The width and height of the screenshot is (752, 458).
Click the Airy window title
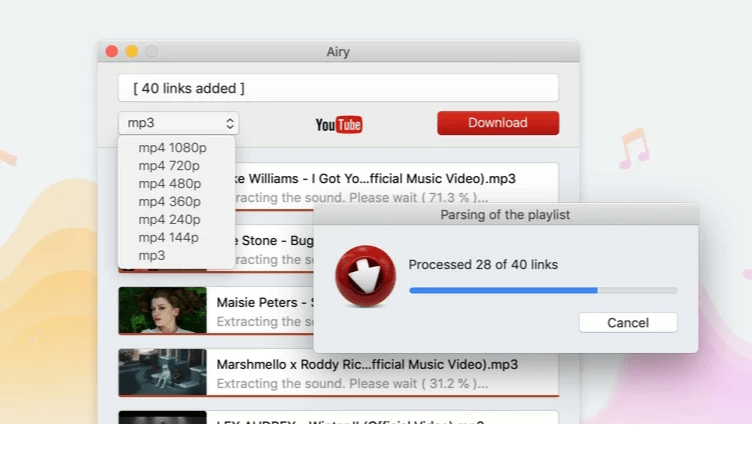[338, 51]
